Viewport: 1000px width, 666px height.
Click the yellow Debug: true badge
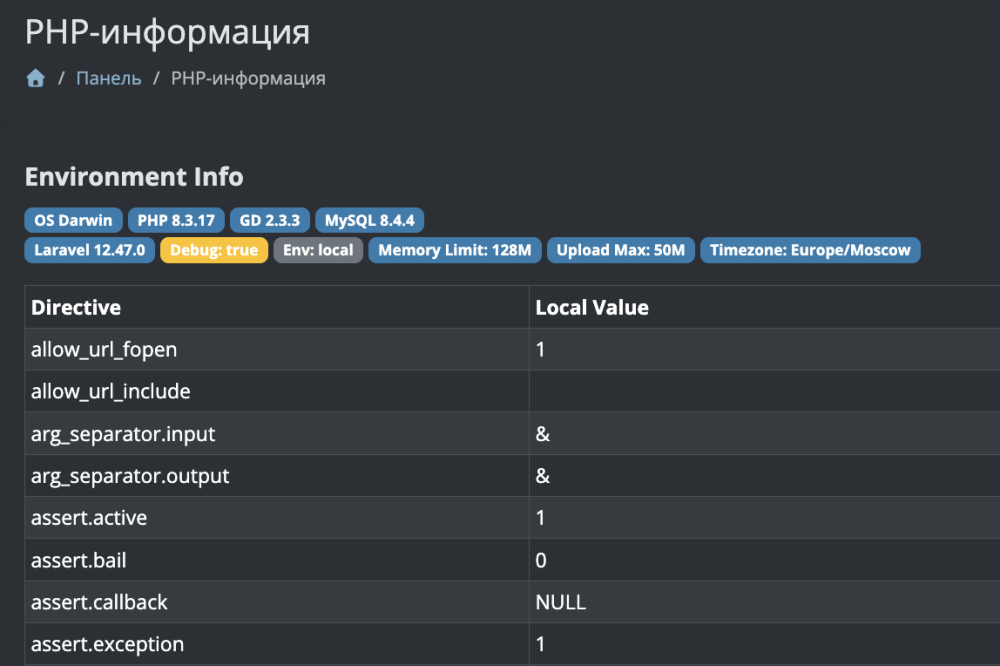click(x=214, y=250)
